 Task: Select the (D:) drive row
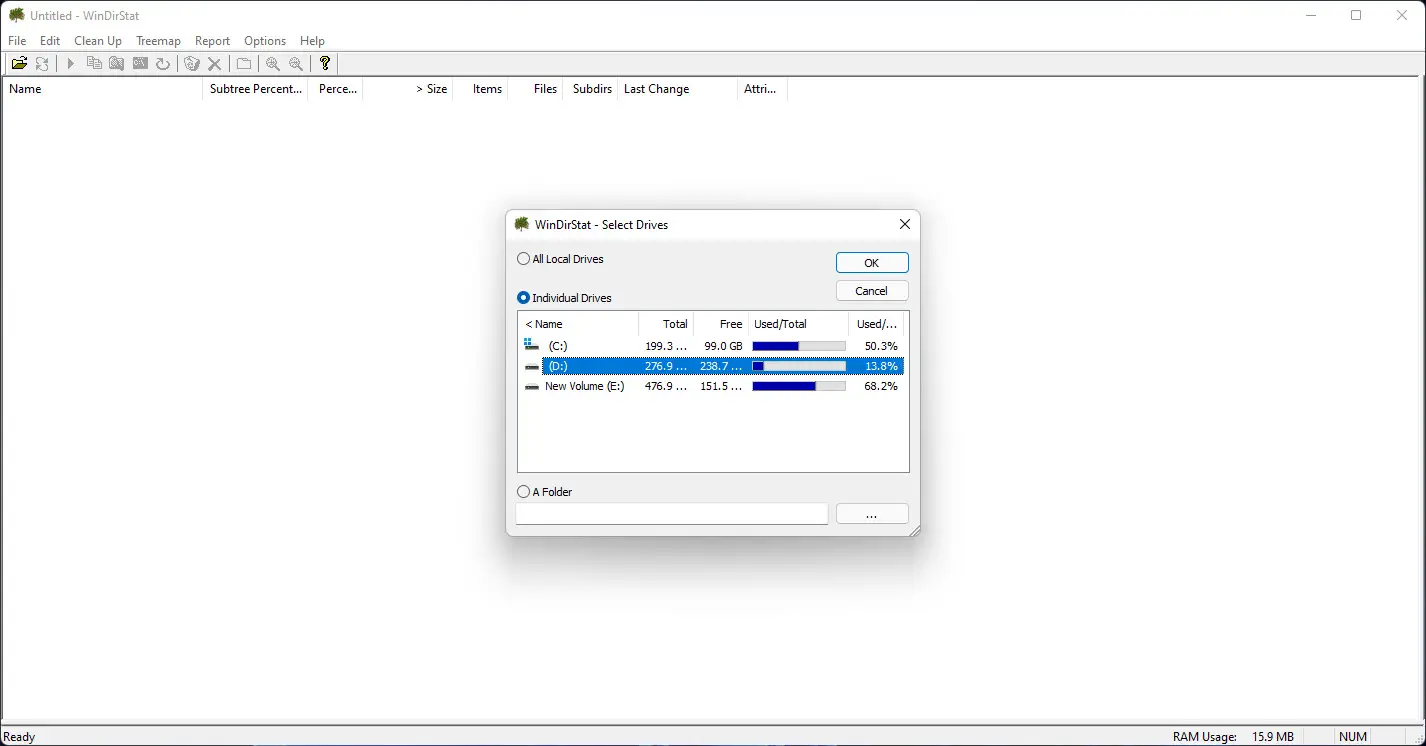(x=713, y=366)
